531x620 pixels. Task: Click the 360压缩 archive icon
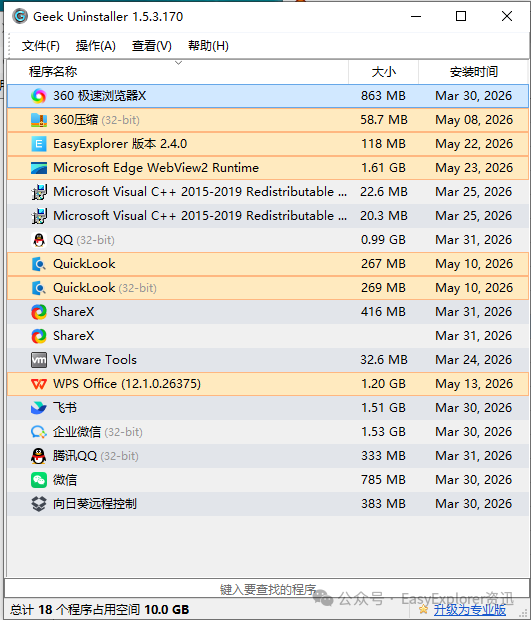click(x=39, y=120)
